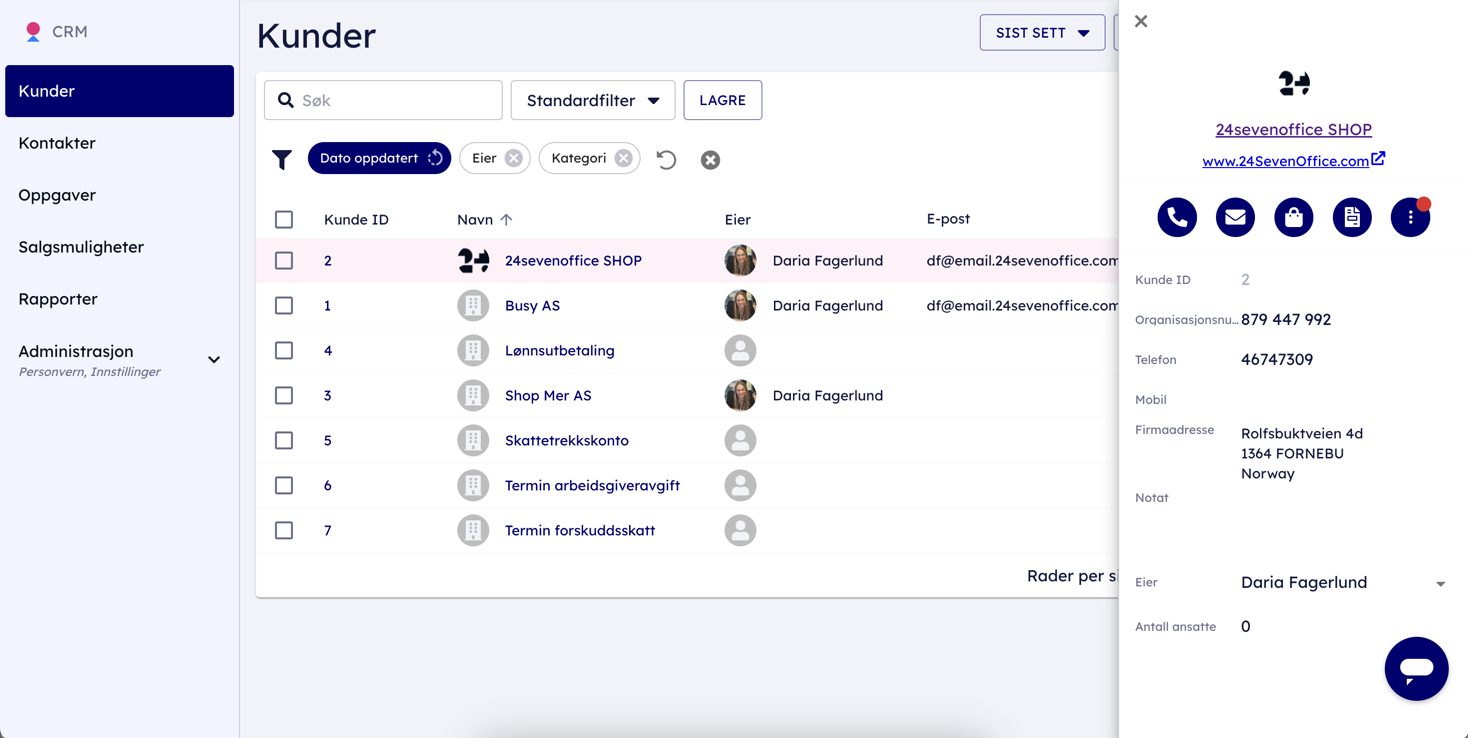The image size is (1469, 738).
Task: Expand the SIST SETT dropdown
Action: pyautogui.click(x=1042, y=33)
